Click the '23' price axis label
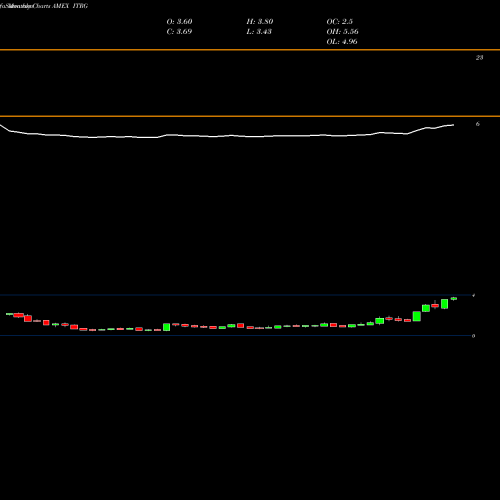The width and height of the screenshot is (500, 500). 479,58
